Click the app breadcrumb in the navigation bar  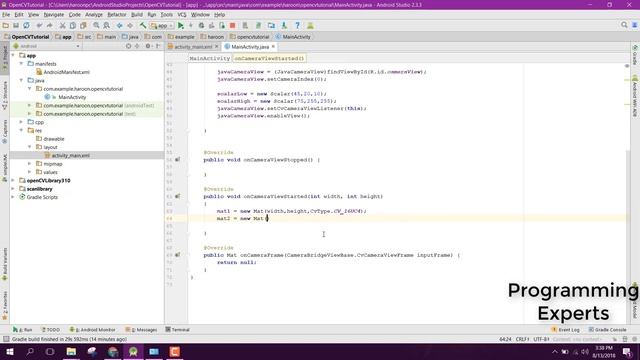[x=63, y=37]
